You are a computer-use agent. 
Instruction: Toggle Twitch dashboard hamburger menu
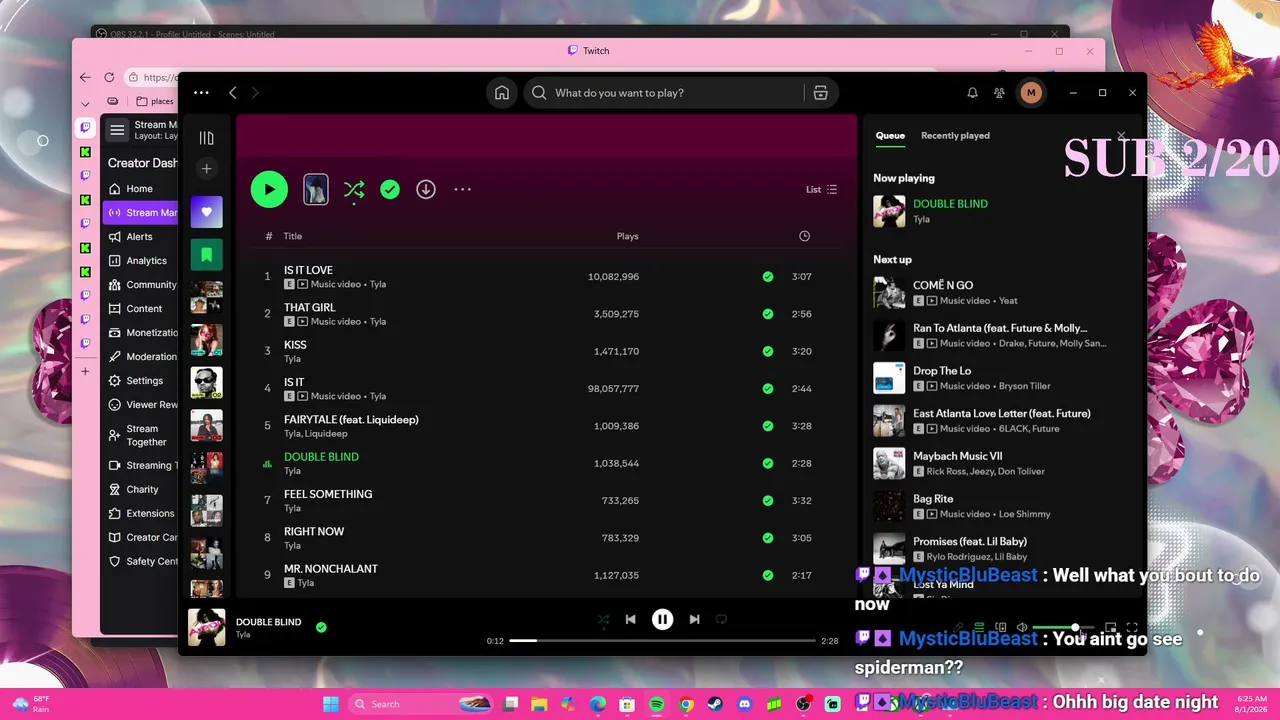click(x=117, y=130)
